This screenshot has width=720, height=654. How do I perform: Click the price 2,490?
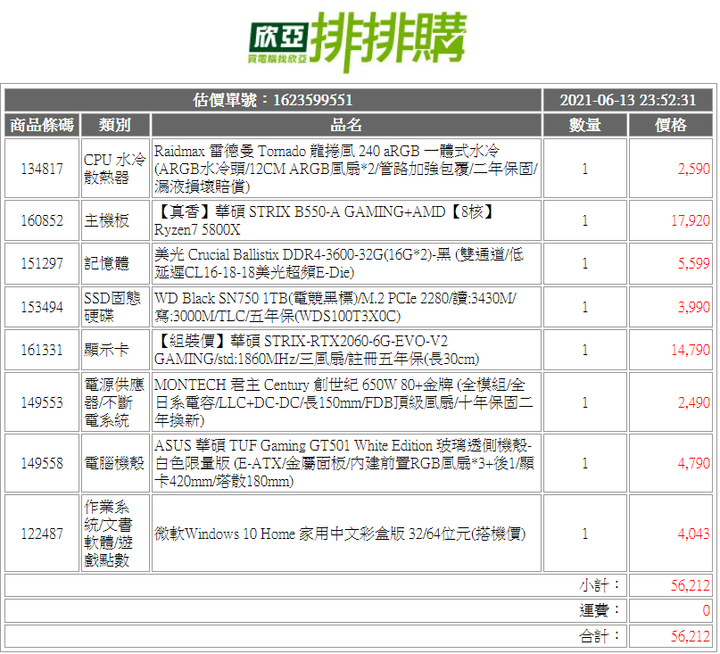coord(694,402)
